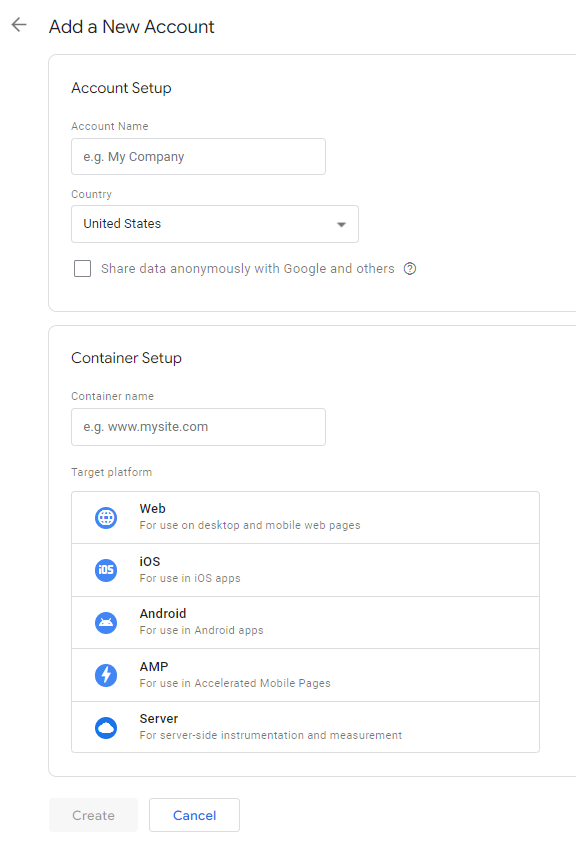
Task: Choose iOS target platform title
Action: tap(150, 561)
